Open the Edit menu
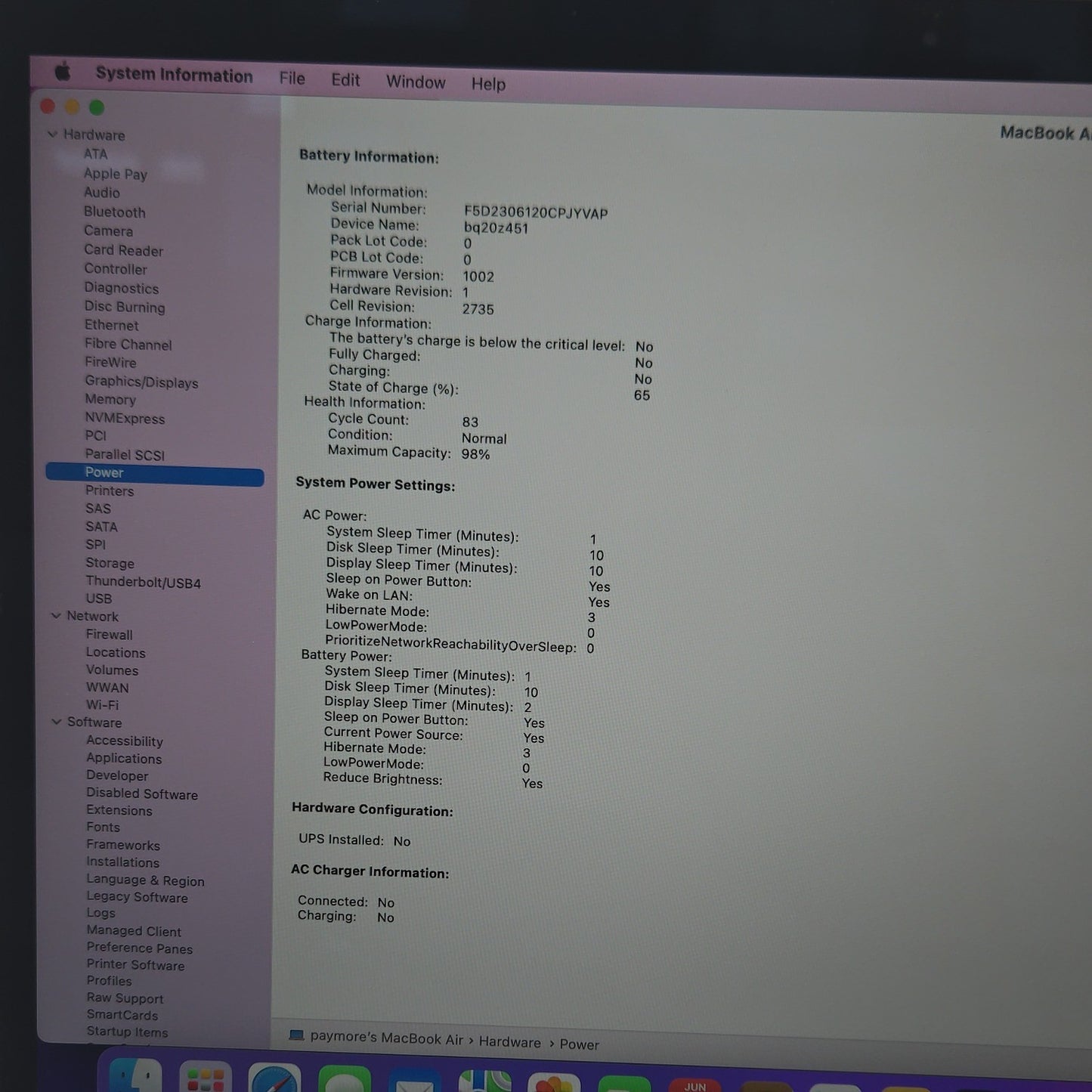 point(345,80)
